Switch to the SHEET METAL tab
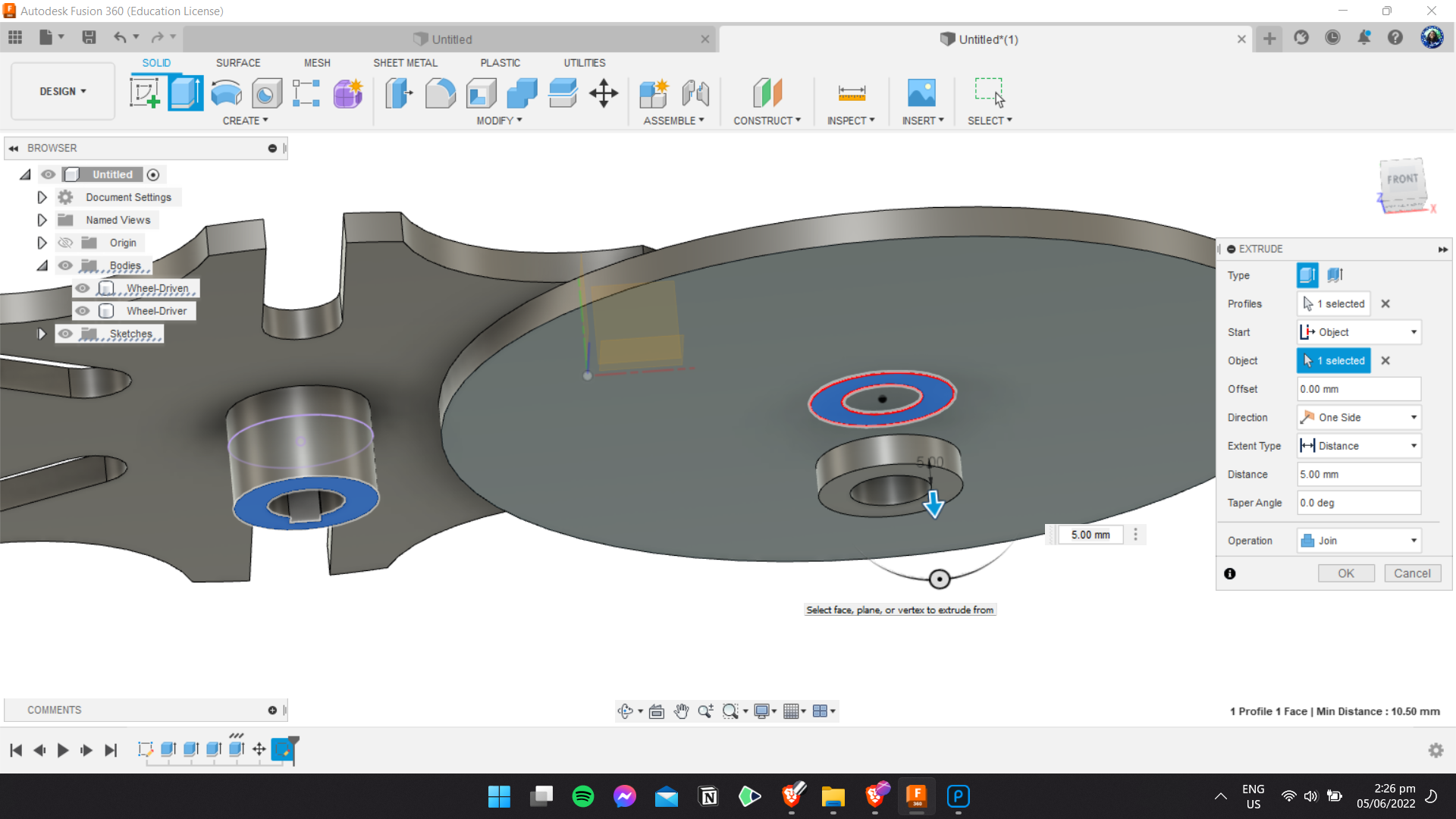Image resolution: width=1456 pixels, height=819 pixels. [405, 63]
